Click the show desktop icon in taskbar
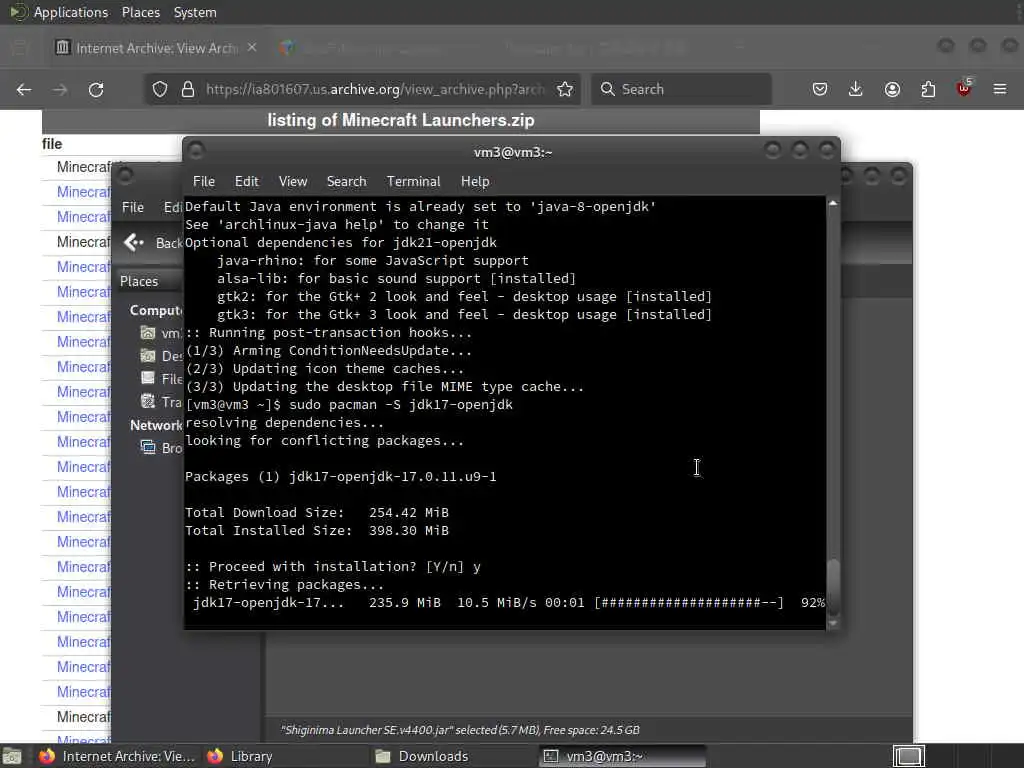This screenshot has width=1024, height=768. [12, 756]
